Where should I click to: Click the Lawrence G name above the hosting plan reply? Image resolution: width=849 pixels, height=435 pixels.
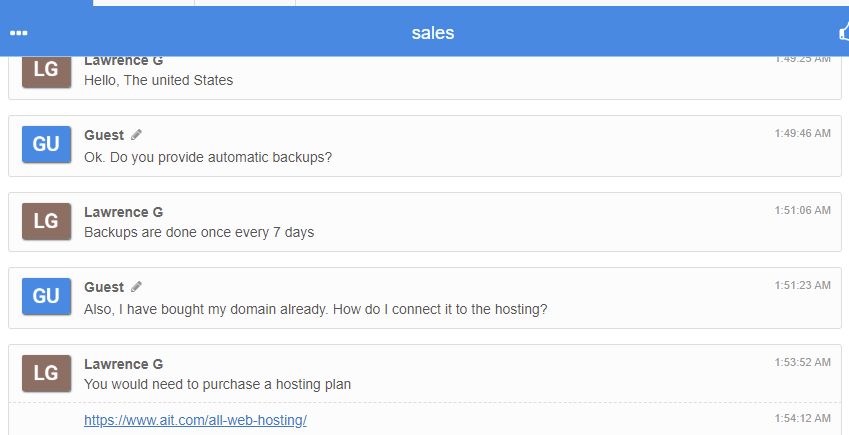pos(123,364)
